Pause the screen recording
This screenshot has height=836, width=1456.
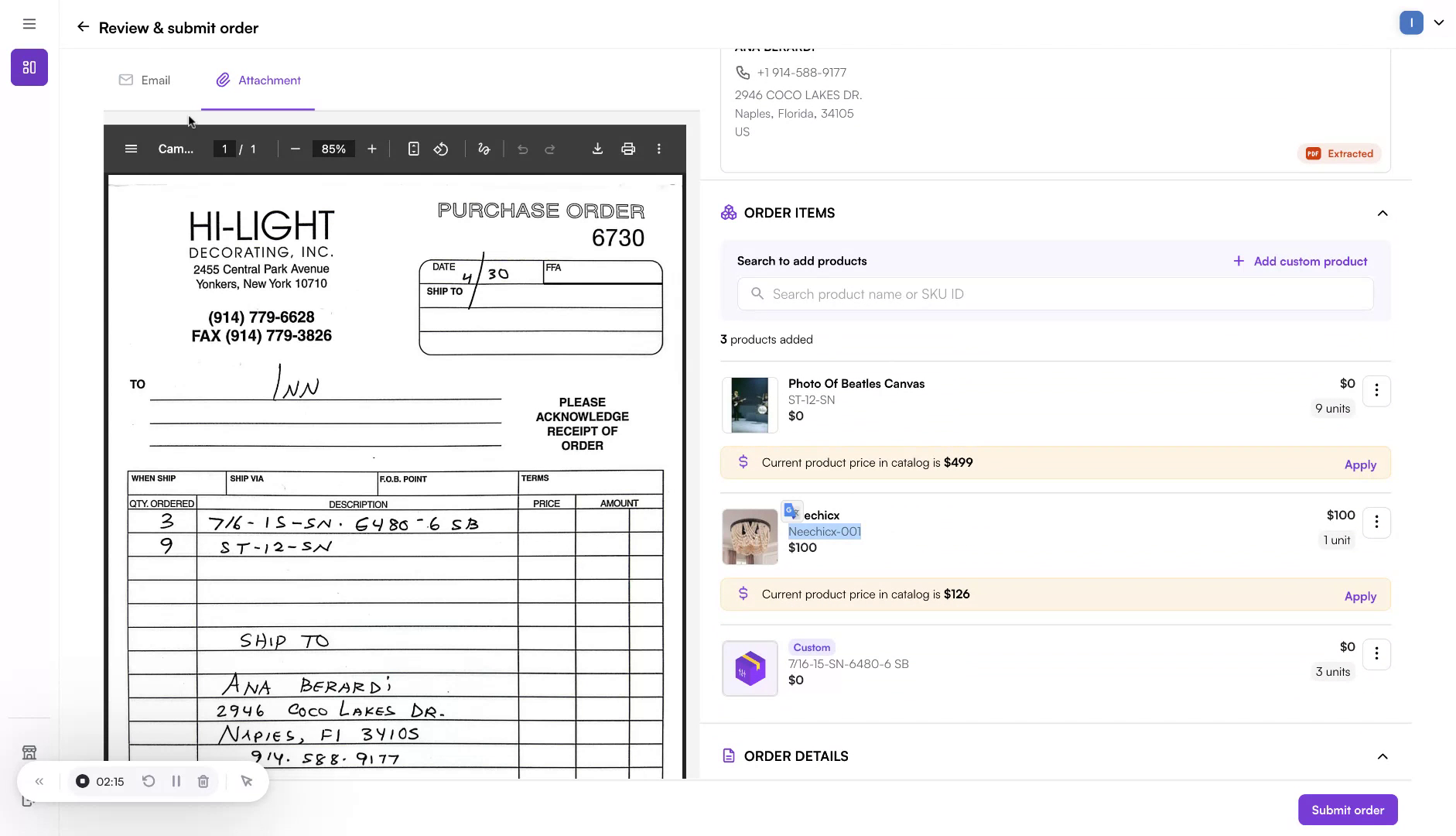click(x=176, y=781)
